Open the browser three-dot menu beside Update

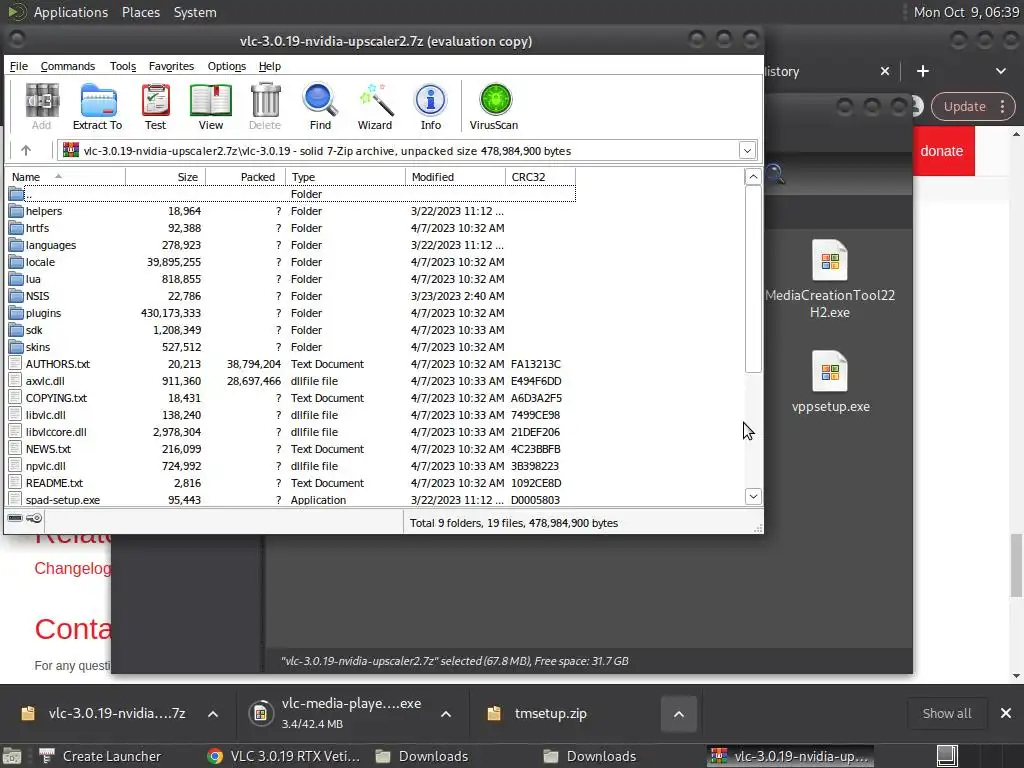pyautogui.click(x=1002, y=106)
